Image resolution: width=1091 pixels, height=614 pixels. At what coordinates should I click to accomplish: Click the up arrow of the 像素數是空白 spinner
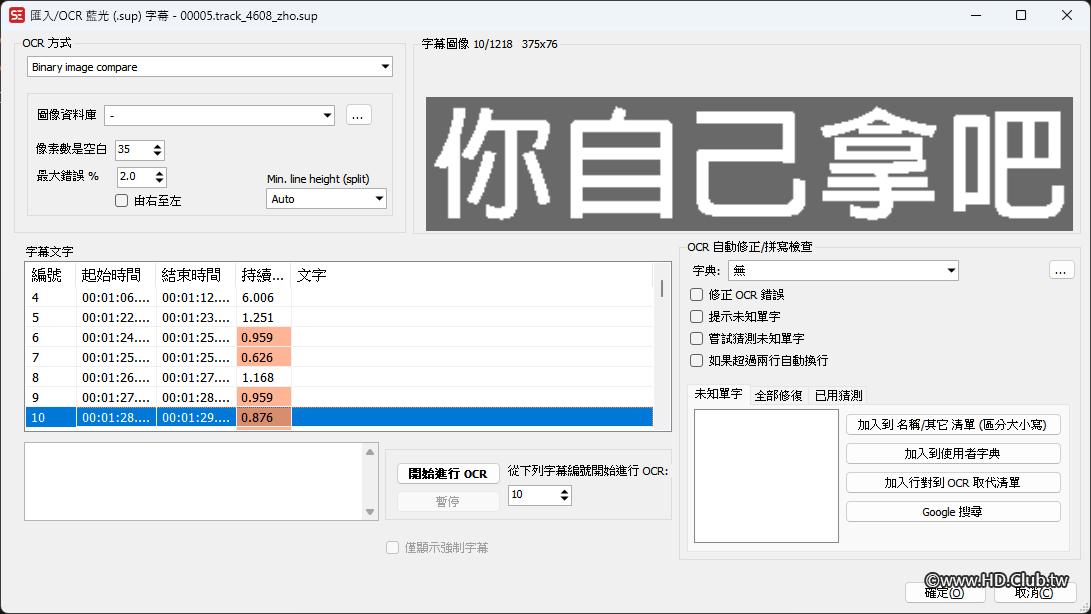pyautogui.click(x=157, y=146)
